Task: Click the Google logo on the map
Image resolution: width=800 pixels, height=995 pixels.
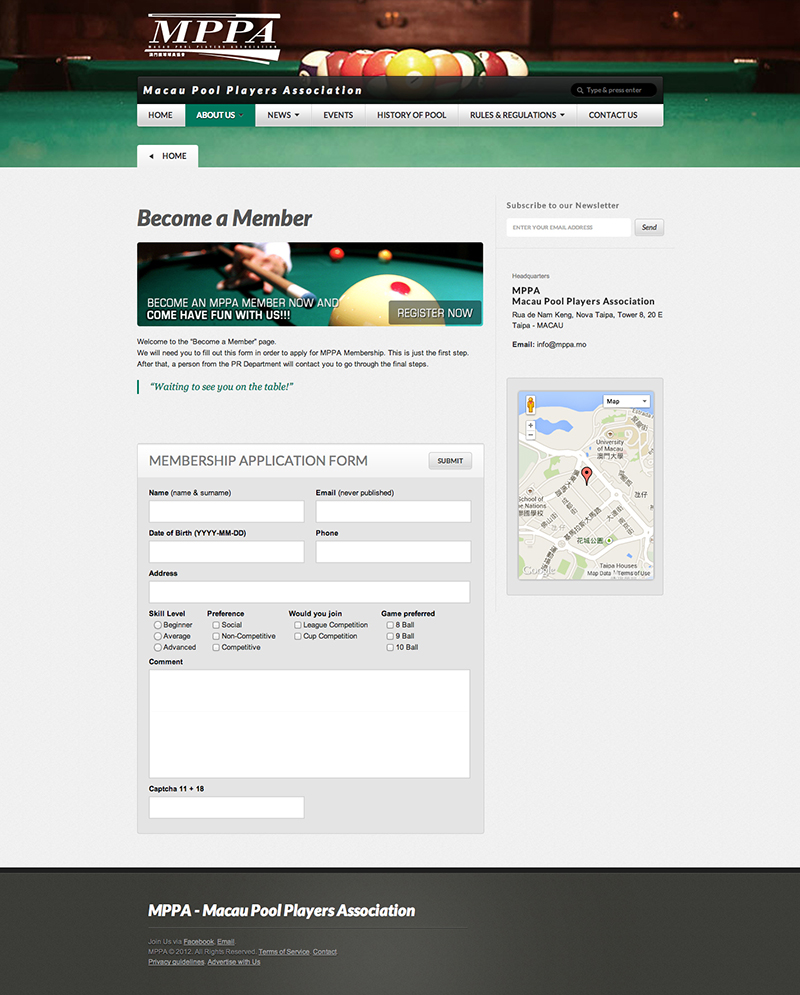Action: pos(539,570)
